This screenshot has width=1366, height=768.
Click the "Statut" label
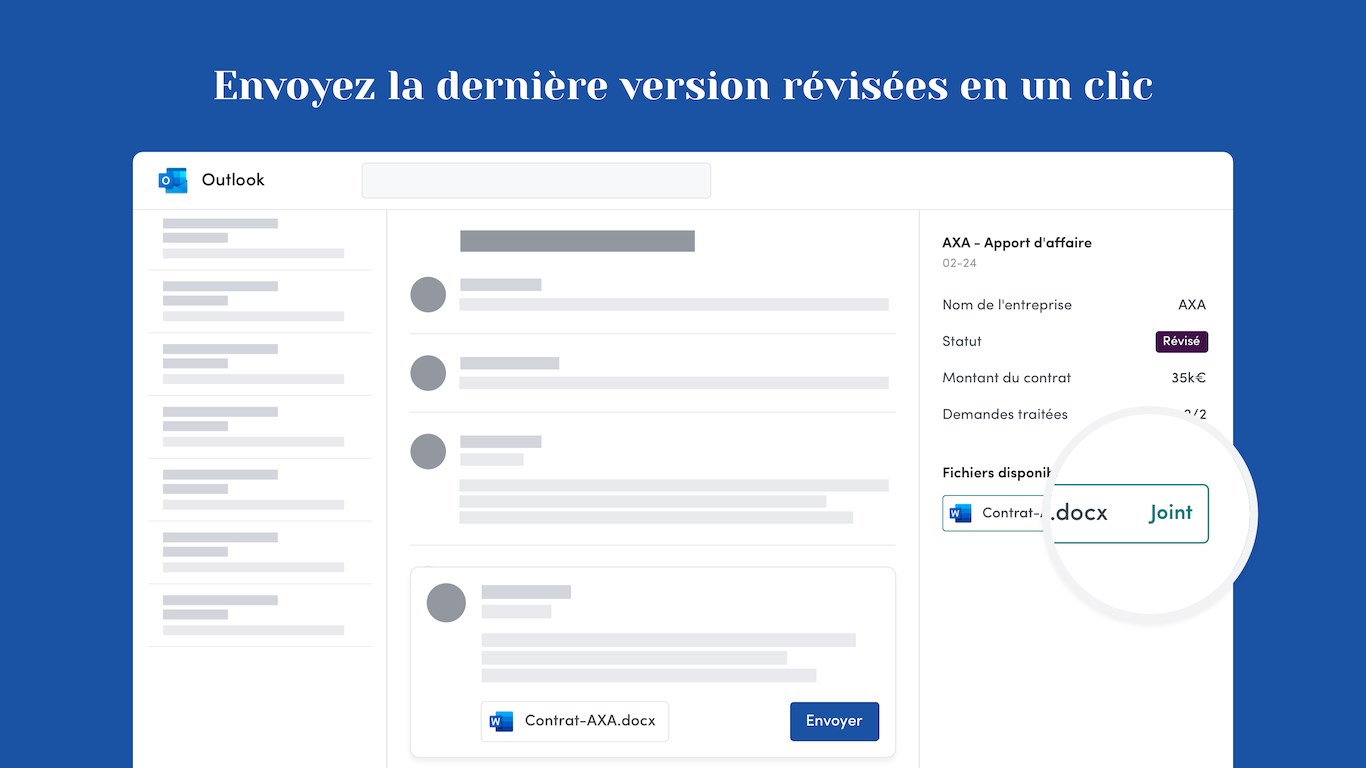pyautogui.click(x=962, y=341)
